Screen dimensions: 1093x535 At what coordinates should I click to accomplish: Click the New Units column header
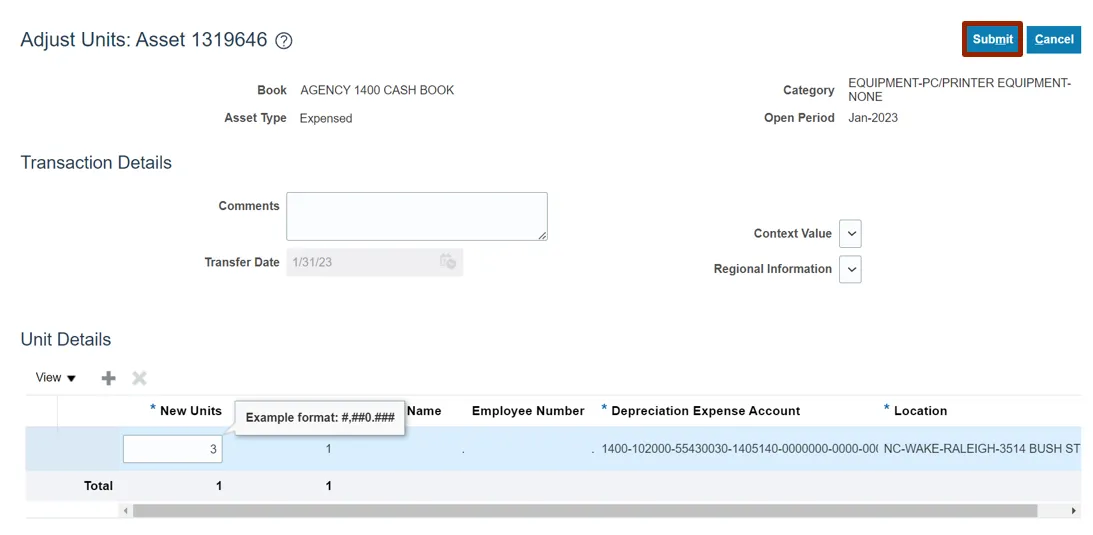[x=186, y=410]
